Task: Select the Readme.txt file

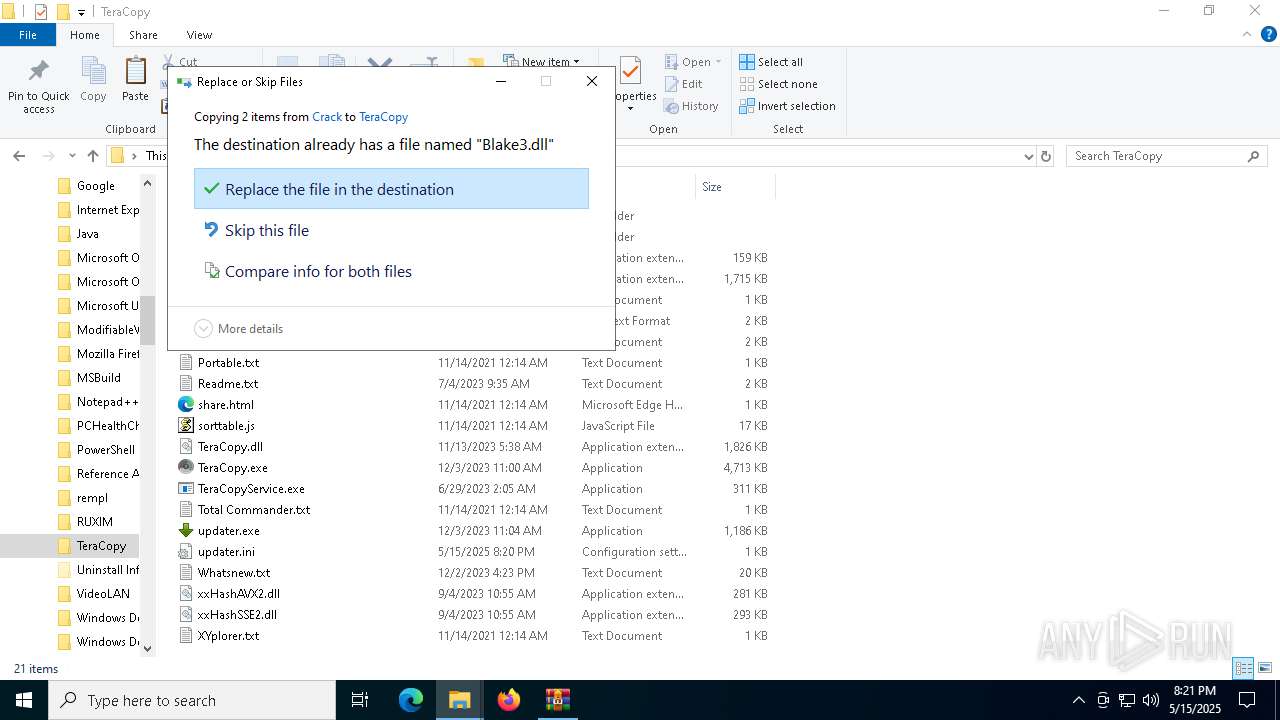Action: pos(228,384)
